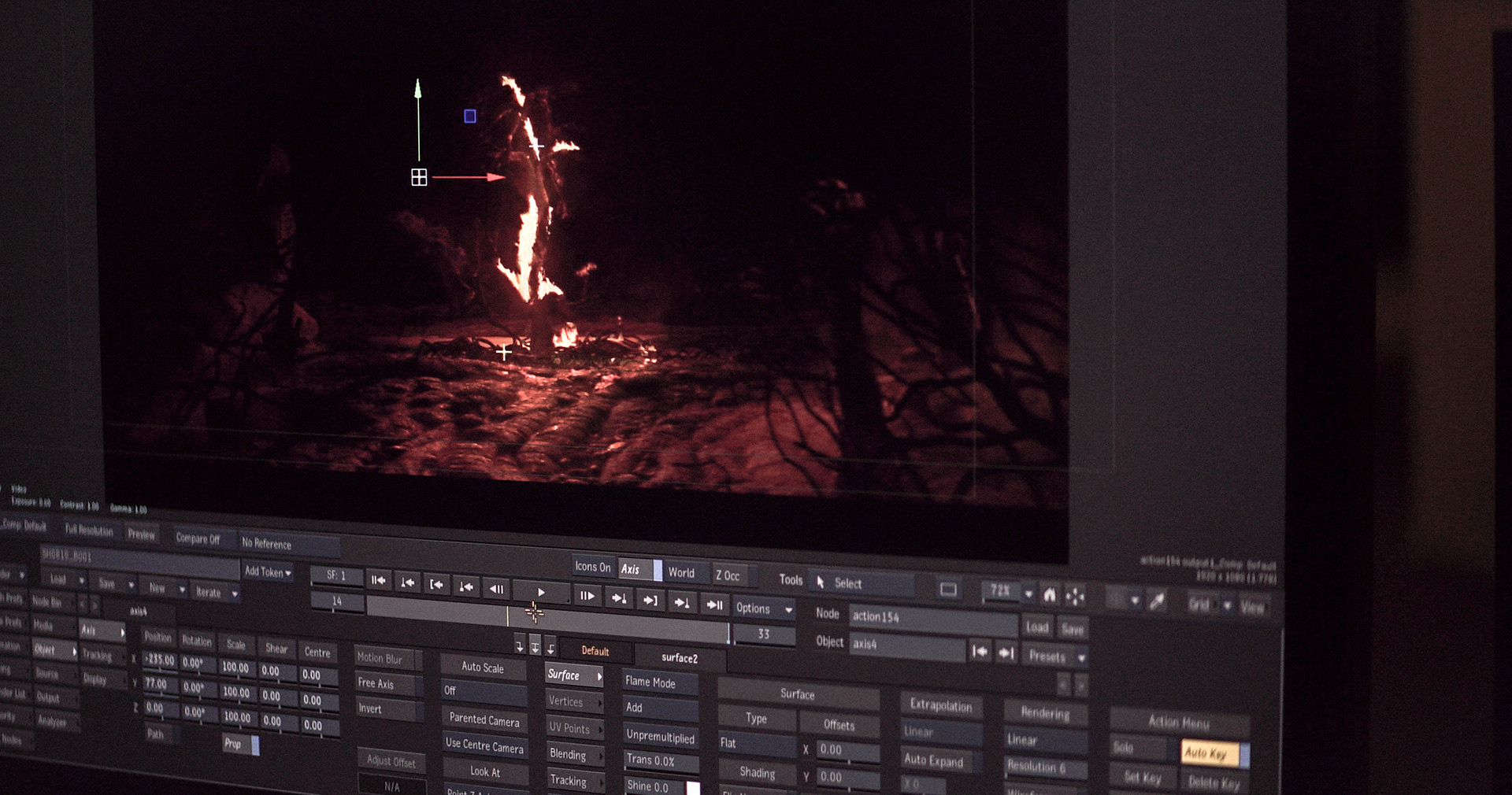Click the next keyframe icon before out-mark
1512x795 pixels.
click(x=620, y=598)
